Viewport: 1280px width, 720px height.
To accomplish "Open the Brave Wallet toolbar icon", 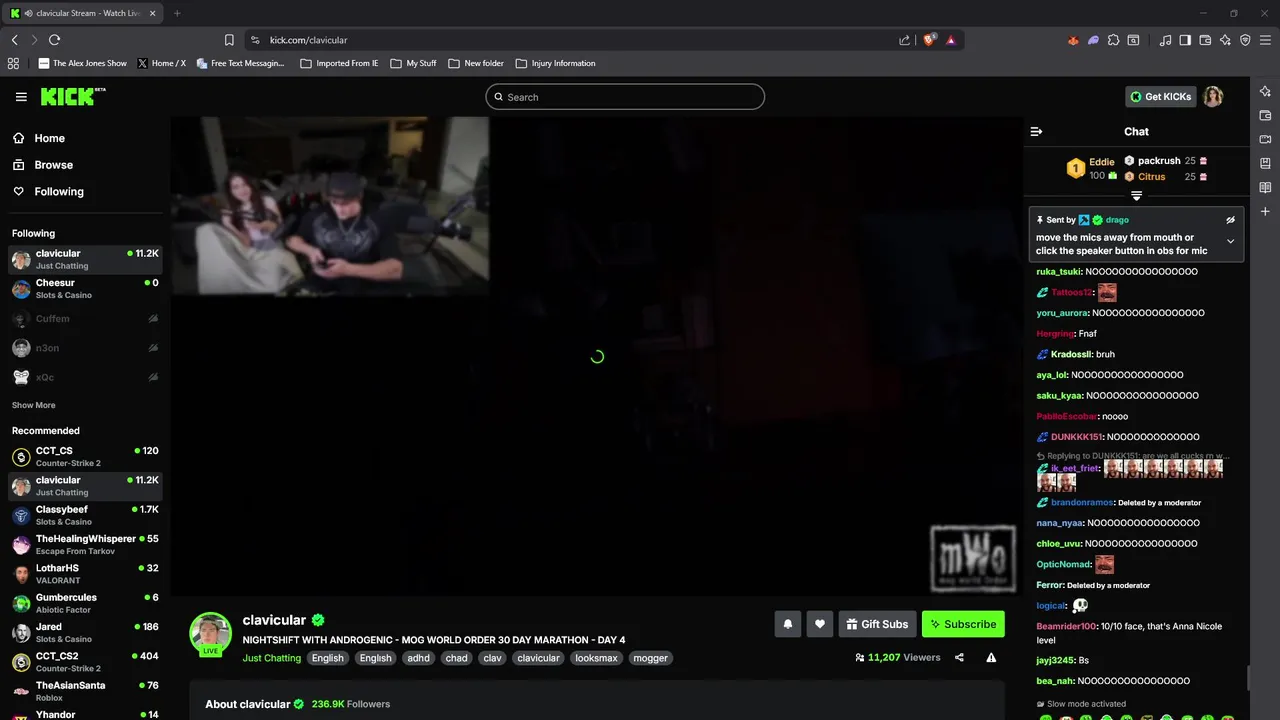I will [x=1205, y=40].
